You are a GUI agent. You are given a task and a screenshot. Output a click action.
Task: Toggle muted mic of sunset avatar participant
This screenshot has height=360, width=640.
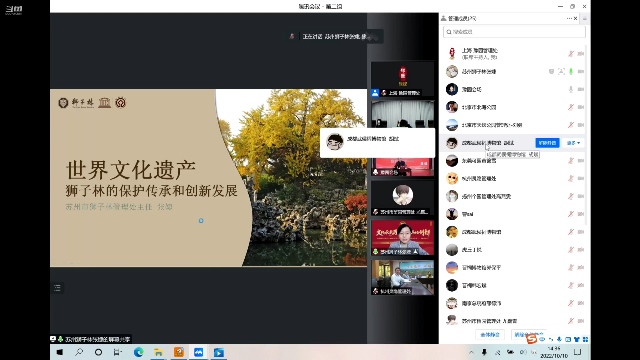click(571, 267)
